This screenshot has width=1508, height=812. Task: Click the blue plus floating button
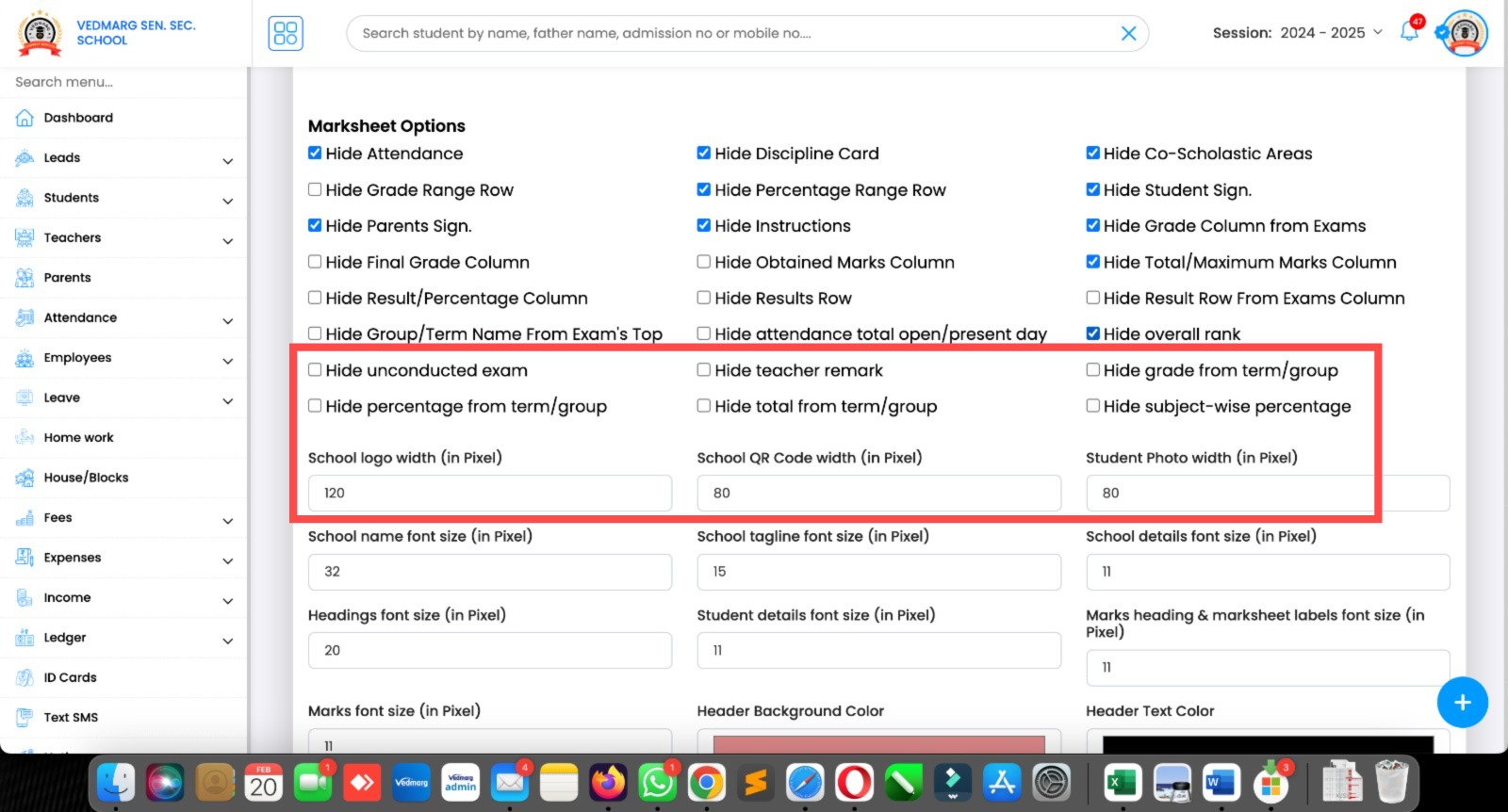[1462, 703]
